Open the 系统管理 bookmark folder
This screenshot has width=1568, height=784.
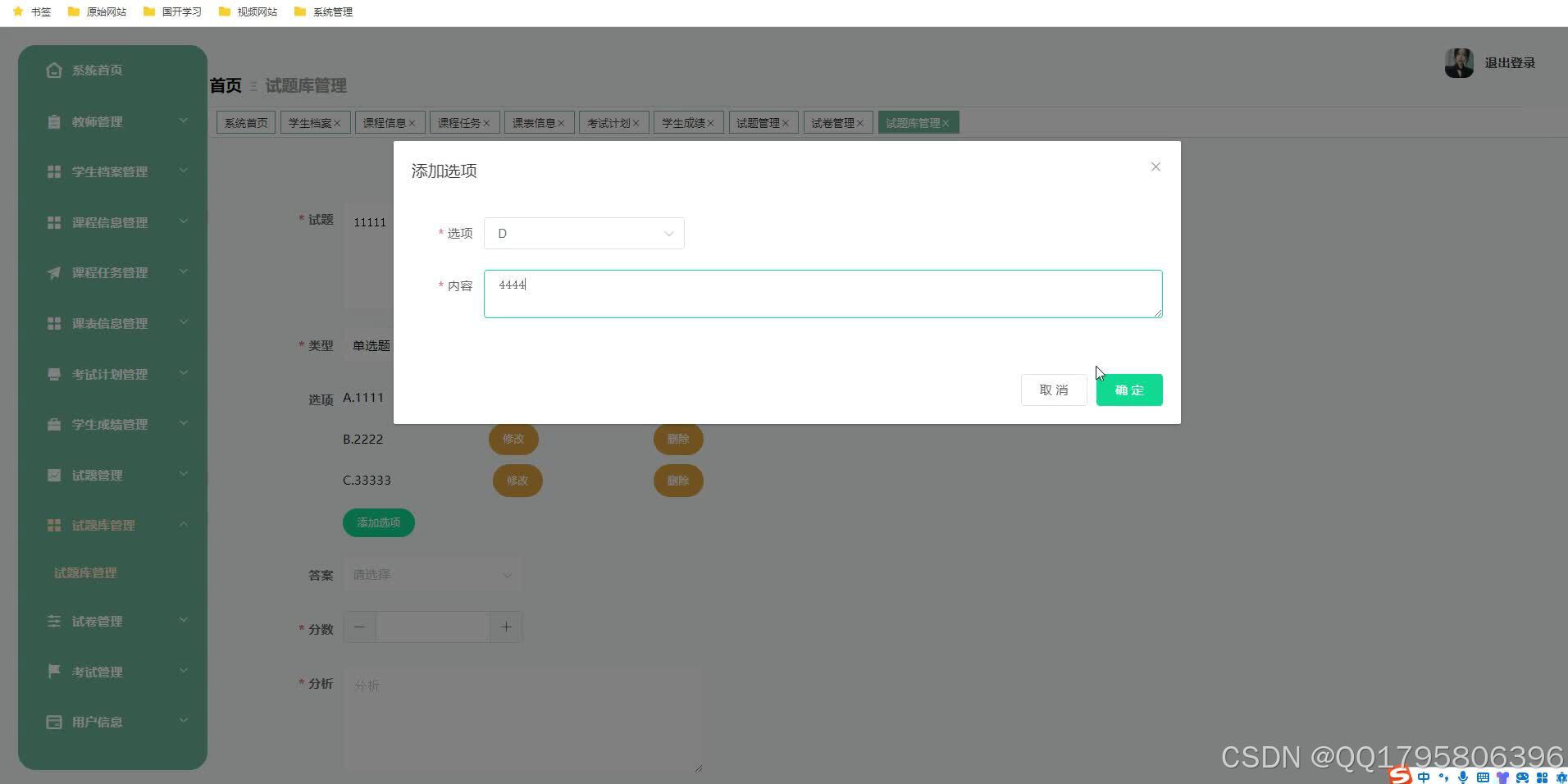pos(323,11)
